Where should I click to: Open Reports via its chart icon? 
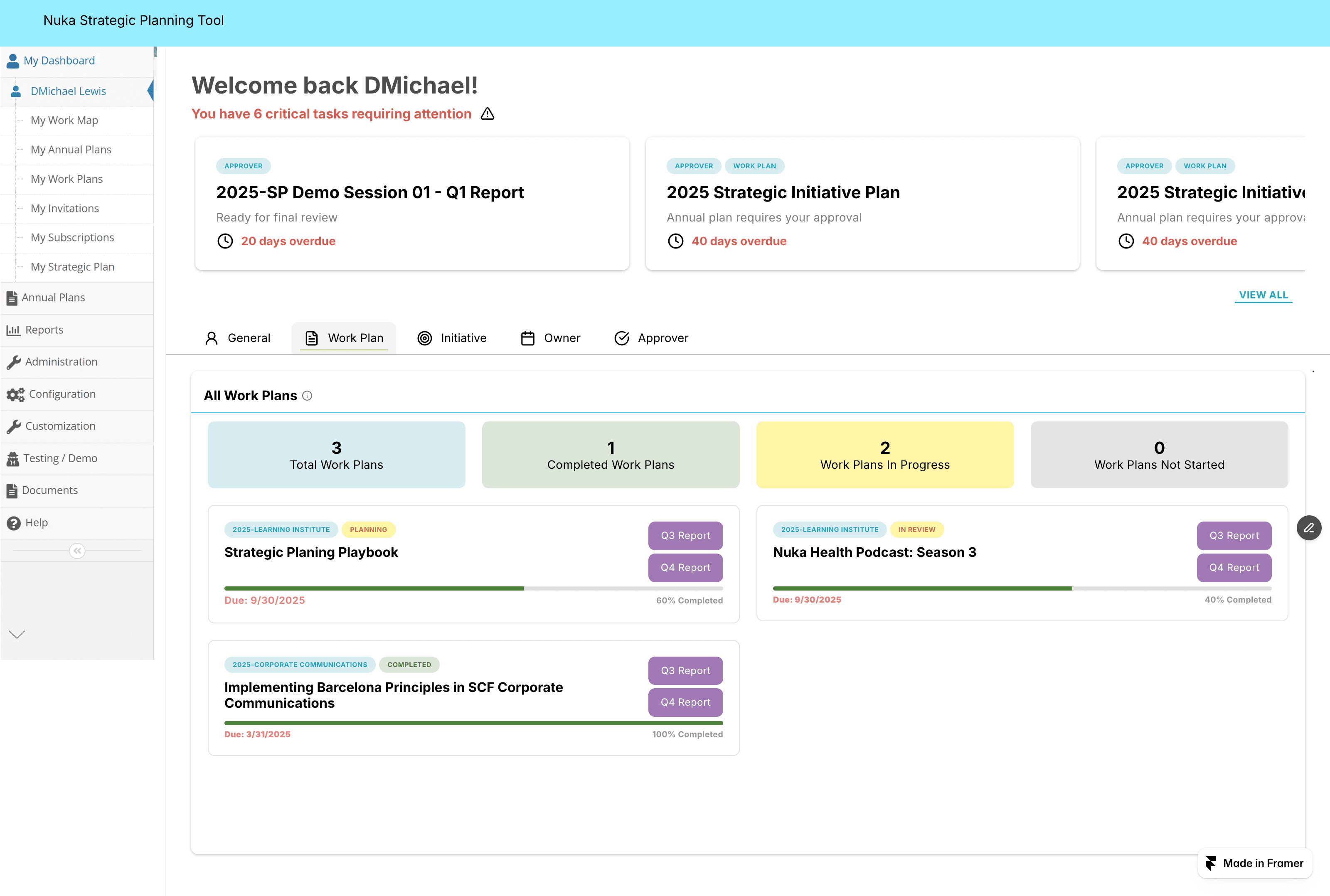pos(13,330)
